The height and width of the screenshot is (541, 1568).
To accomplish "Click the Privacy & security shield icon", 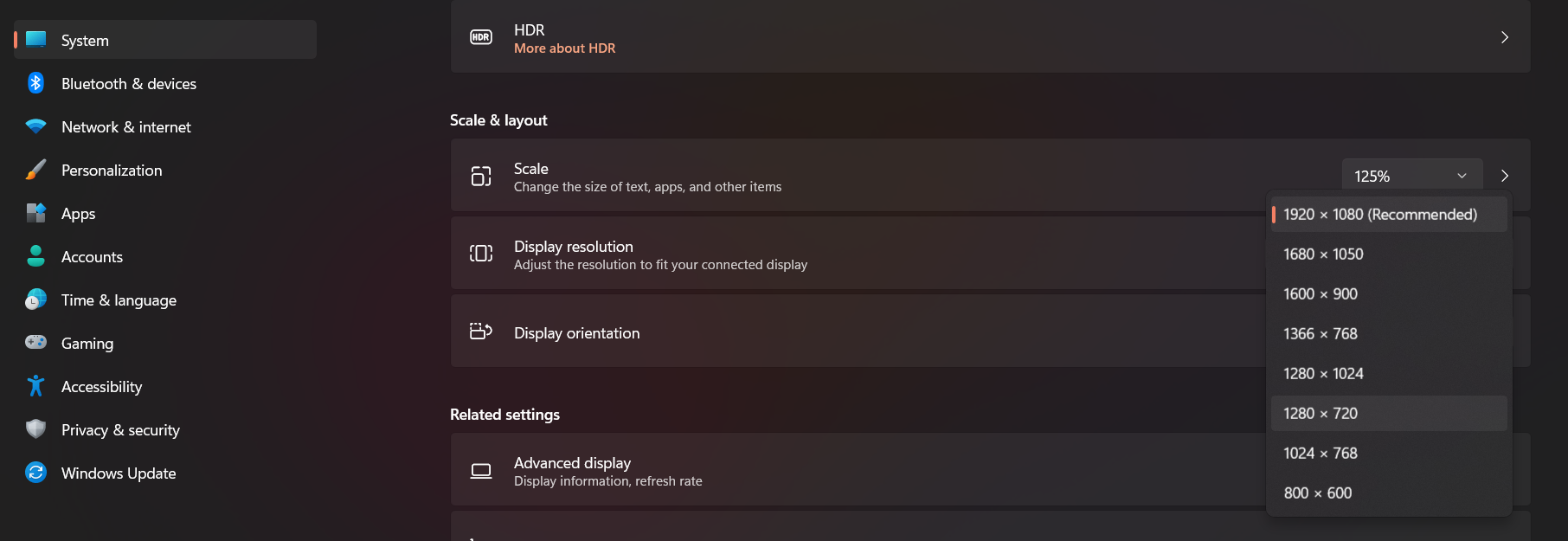I will pyautogui.click(x=35, y=429).
